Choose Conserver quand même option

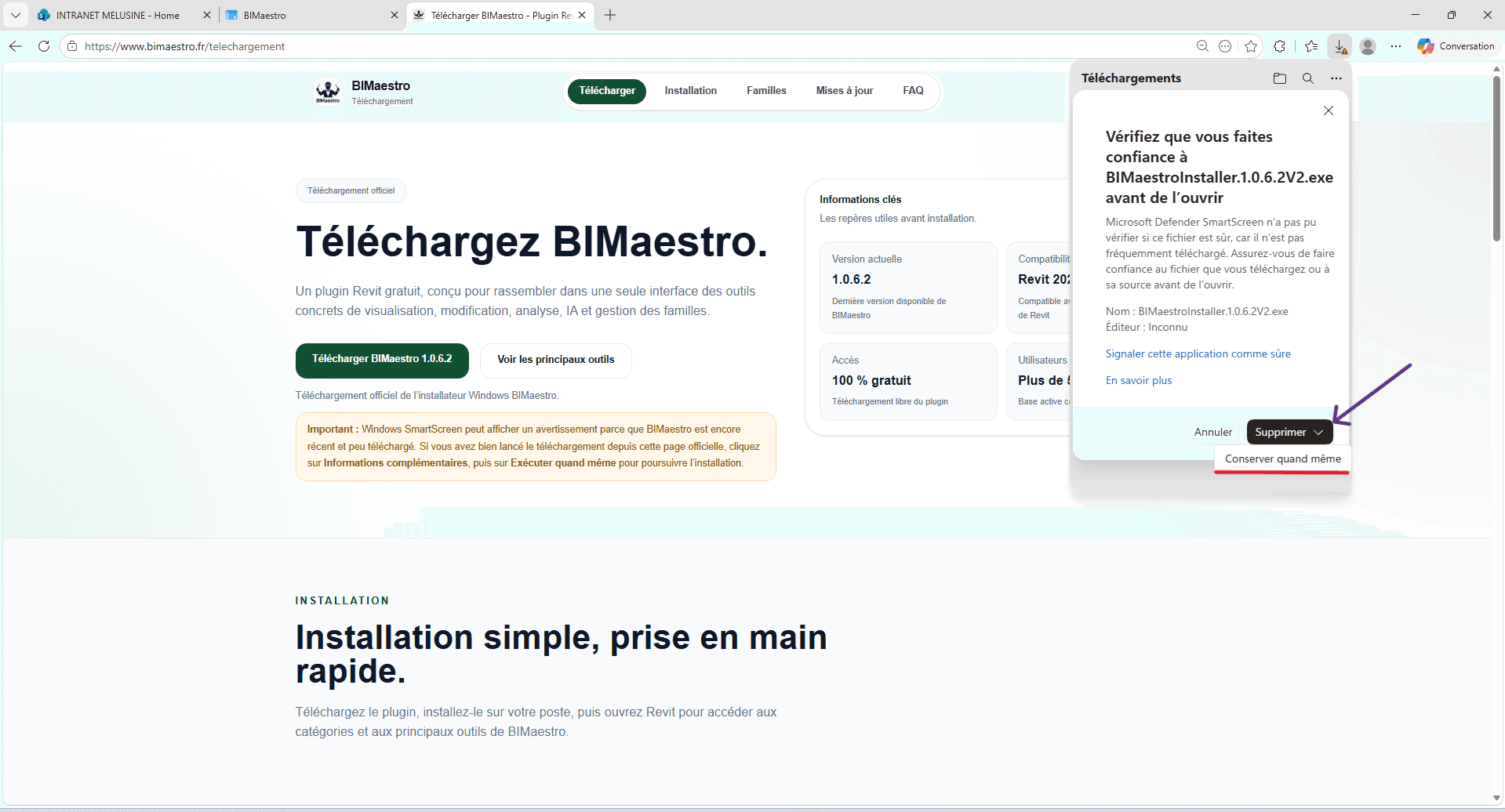tap(1283, 459)
